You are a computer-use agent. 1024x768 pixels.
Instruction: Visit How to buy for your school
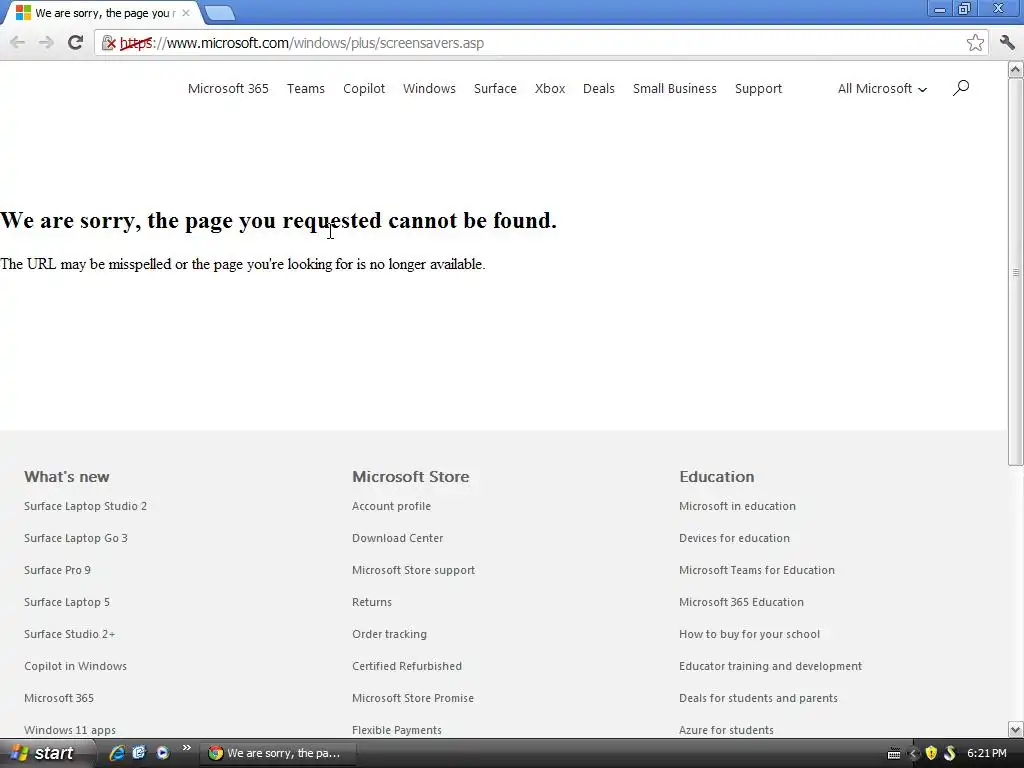click(749, 634)
